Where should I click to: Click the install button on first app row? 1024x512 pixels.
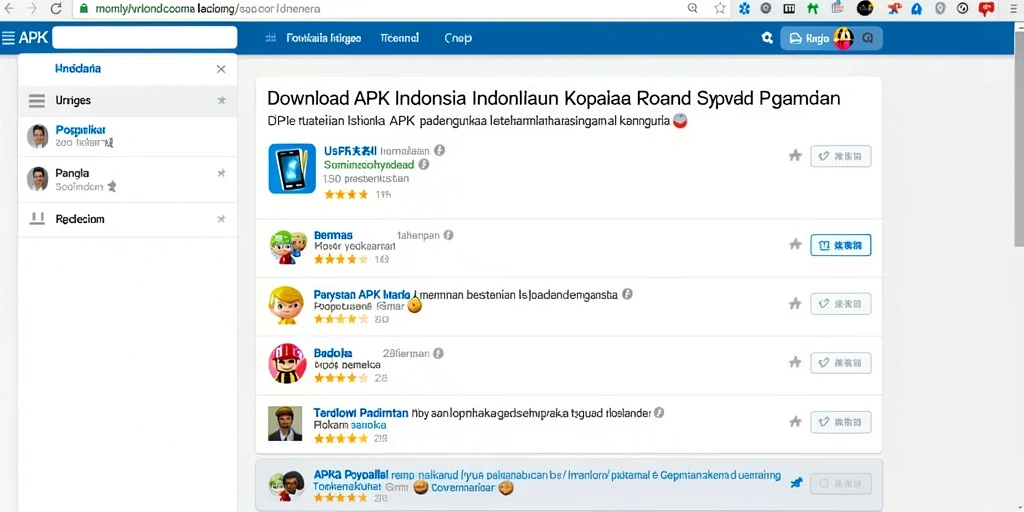tap(840, 156)
